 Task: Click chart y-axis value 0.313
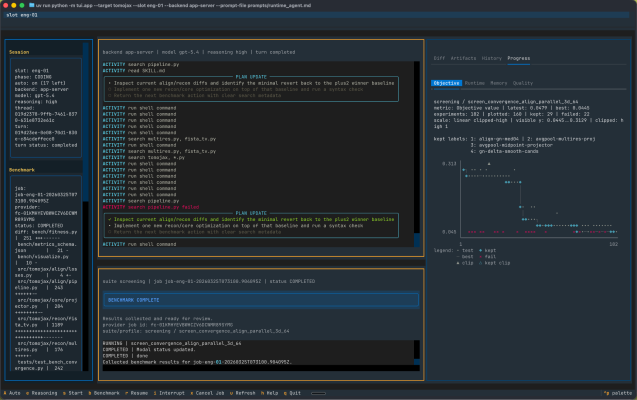tap(449, 164)
